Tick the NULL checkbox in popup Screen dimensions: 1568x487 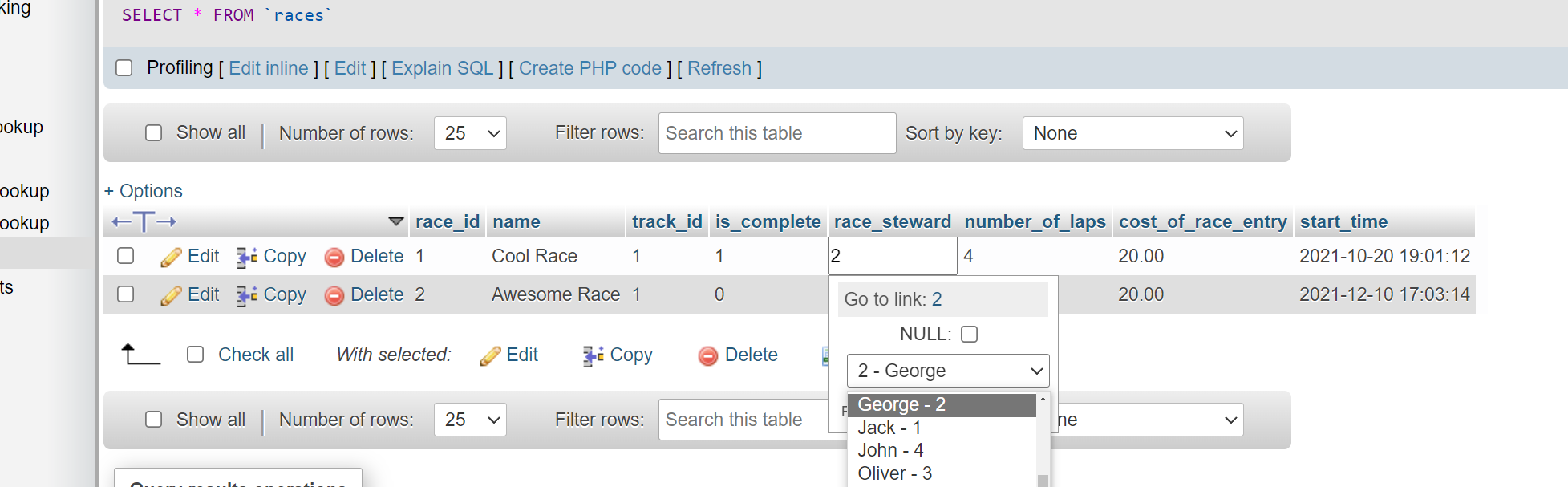(970, 334)
